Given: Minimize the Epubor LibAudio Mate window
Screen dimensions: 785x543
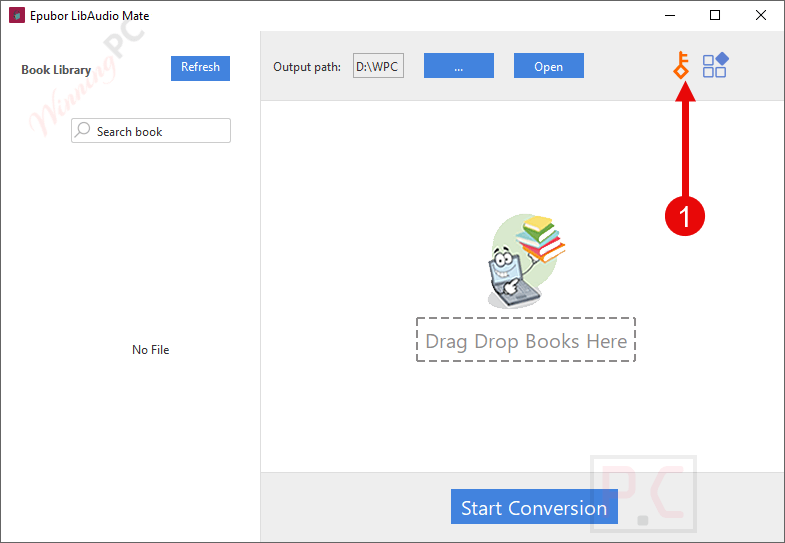Looking at the screenshot, I should tap(670, 16).
